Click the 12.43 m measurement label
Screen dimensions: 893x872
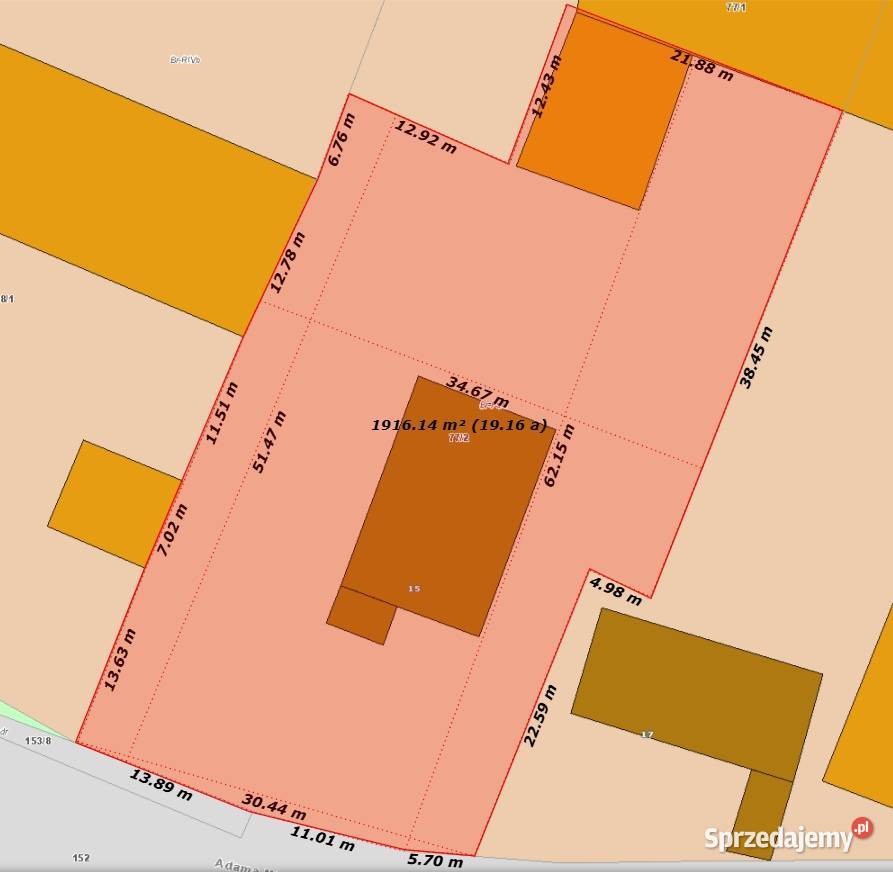click(x=546, y=87)
